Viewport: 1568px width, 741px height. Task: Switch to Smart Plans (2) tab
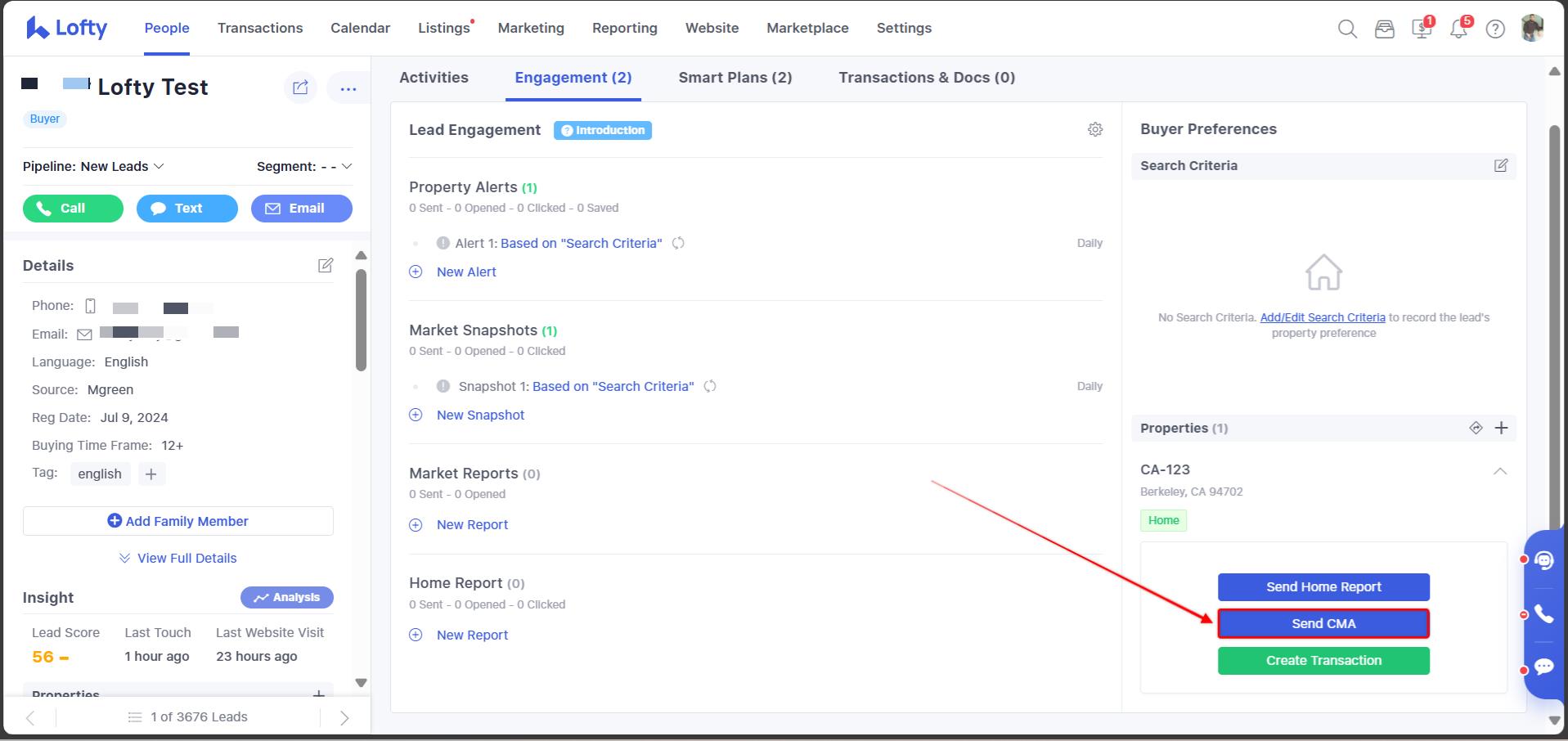click(735, 78)
